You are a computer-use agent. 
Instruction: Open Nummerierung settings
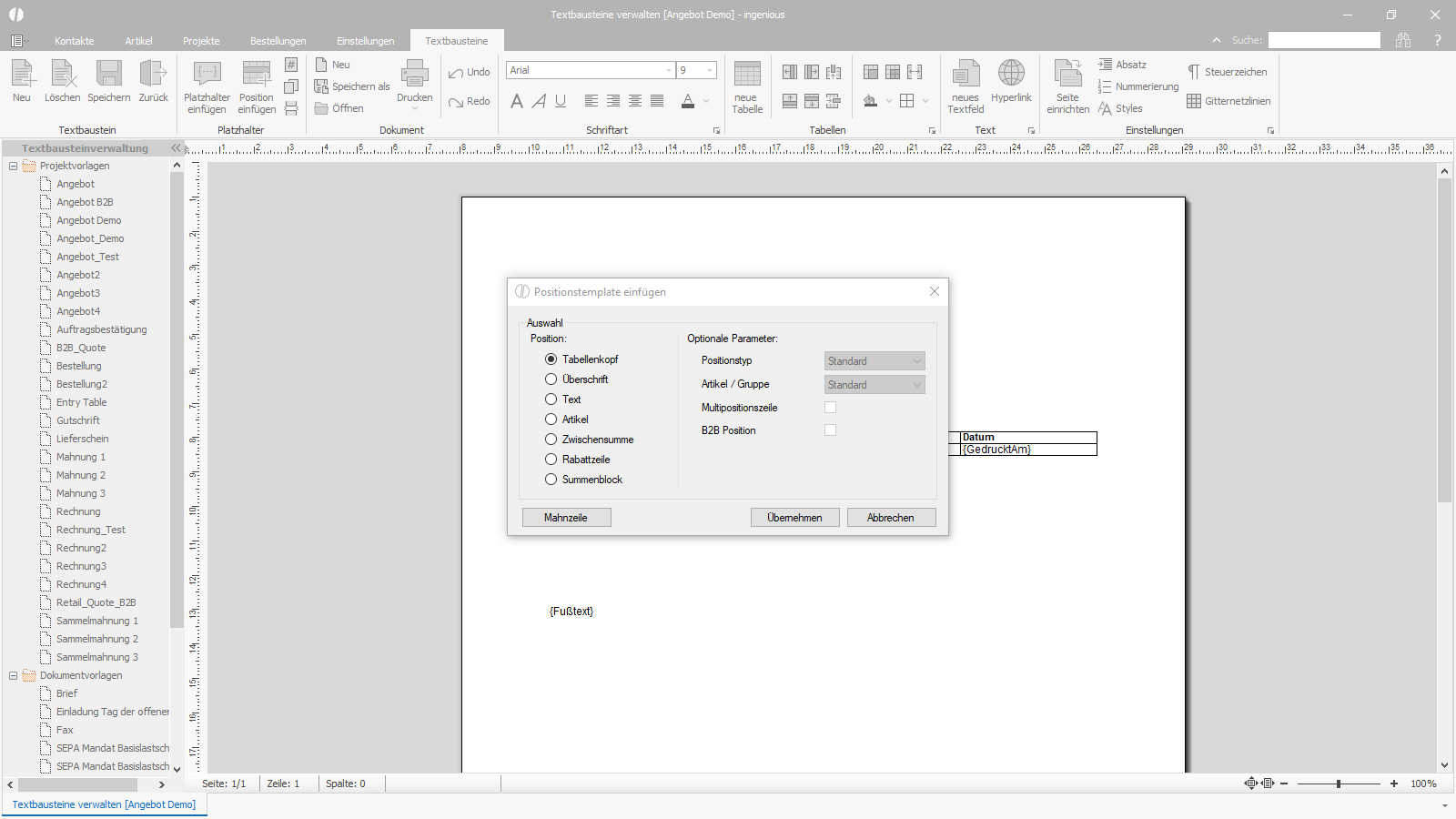(x=1138, y=86)
